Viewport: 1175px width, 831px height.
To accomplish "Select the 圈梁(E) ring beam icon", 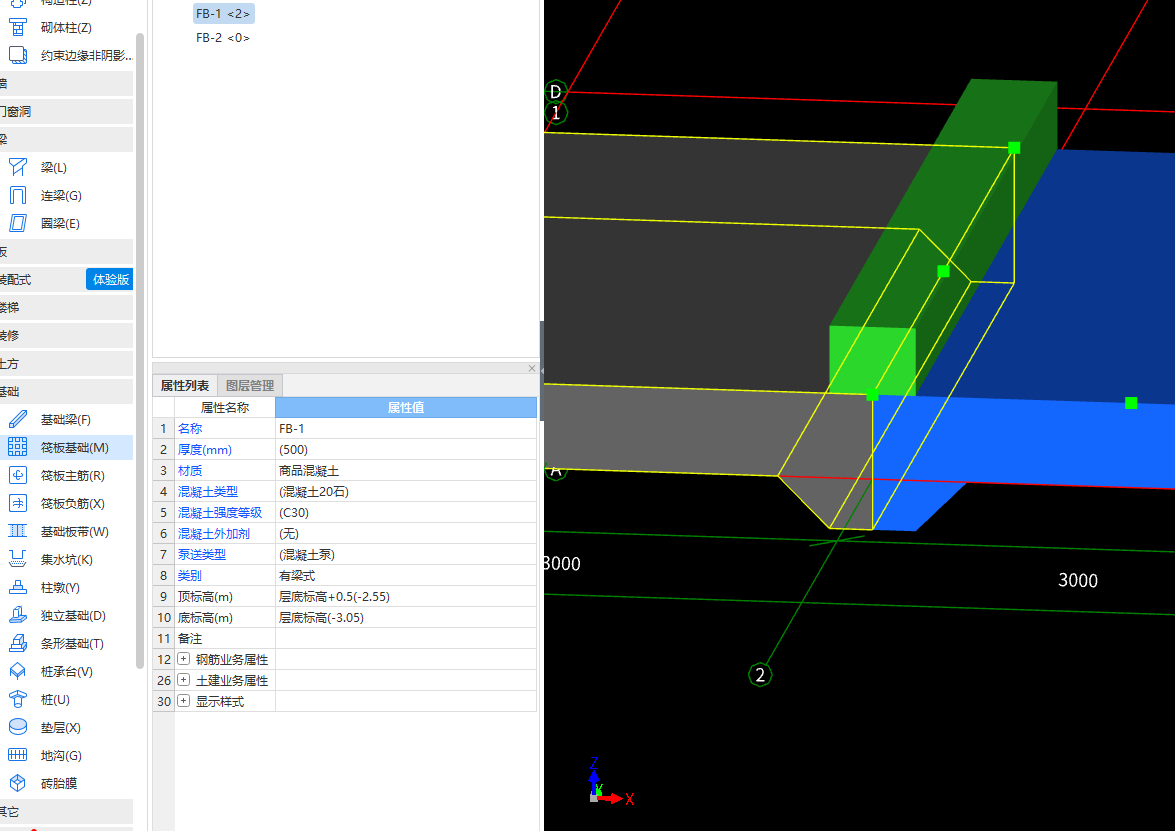I will point(18,223).
